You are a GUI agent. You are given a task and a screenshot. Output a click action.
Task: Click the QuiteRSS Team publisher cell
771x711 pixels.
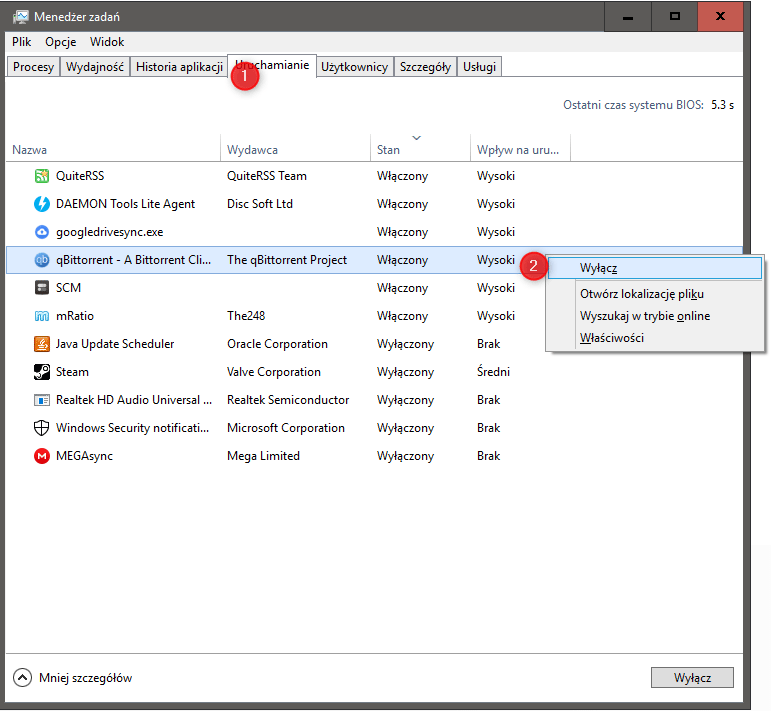[267, 176]
